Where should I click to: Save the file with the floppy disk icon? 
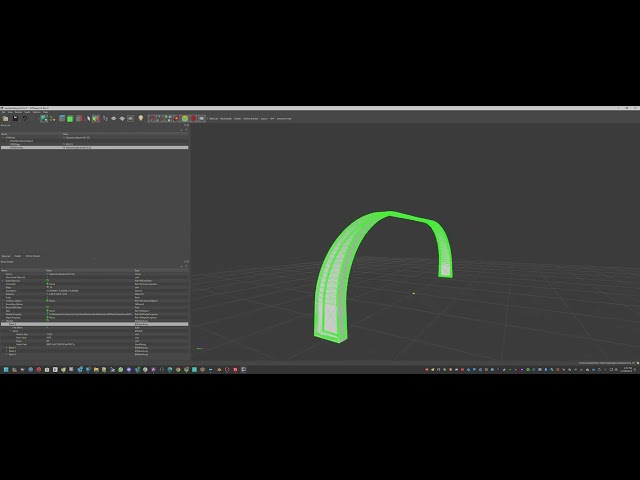coord(15,118)
